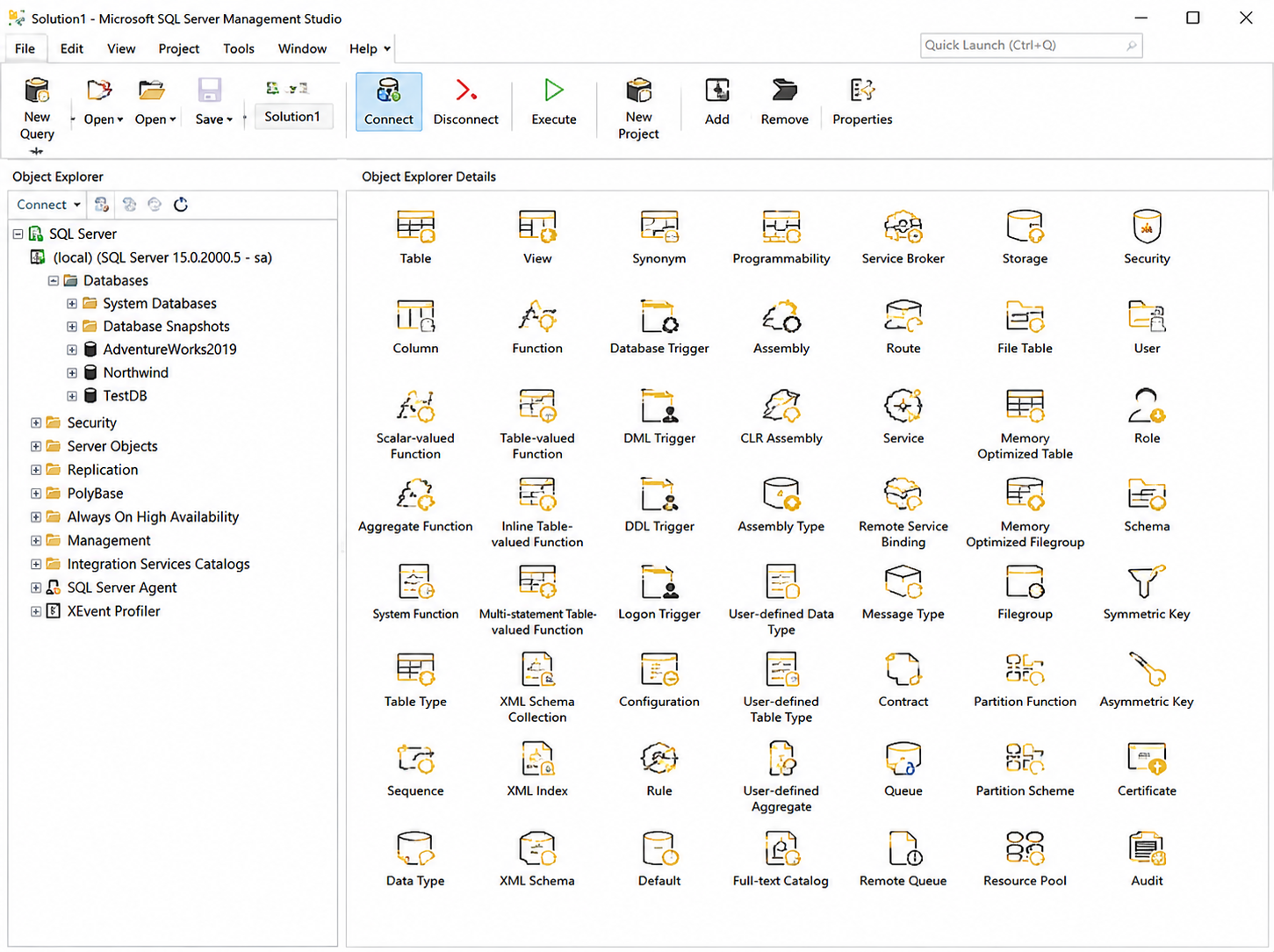Click the Remove toolbar button
The height and width of the screenshot is (952, 1274).
coord(784,102)
